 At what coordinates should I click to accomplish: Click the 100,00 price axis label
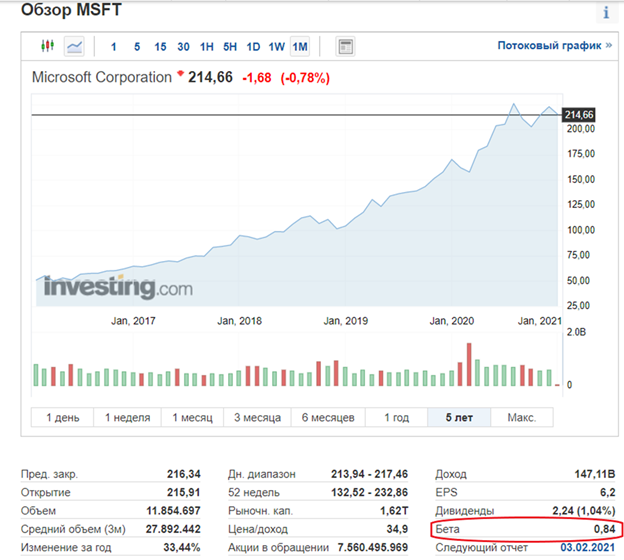tap(581, 230)
